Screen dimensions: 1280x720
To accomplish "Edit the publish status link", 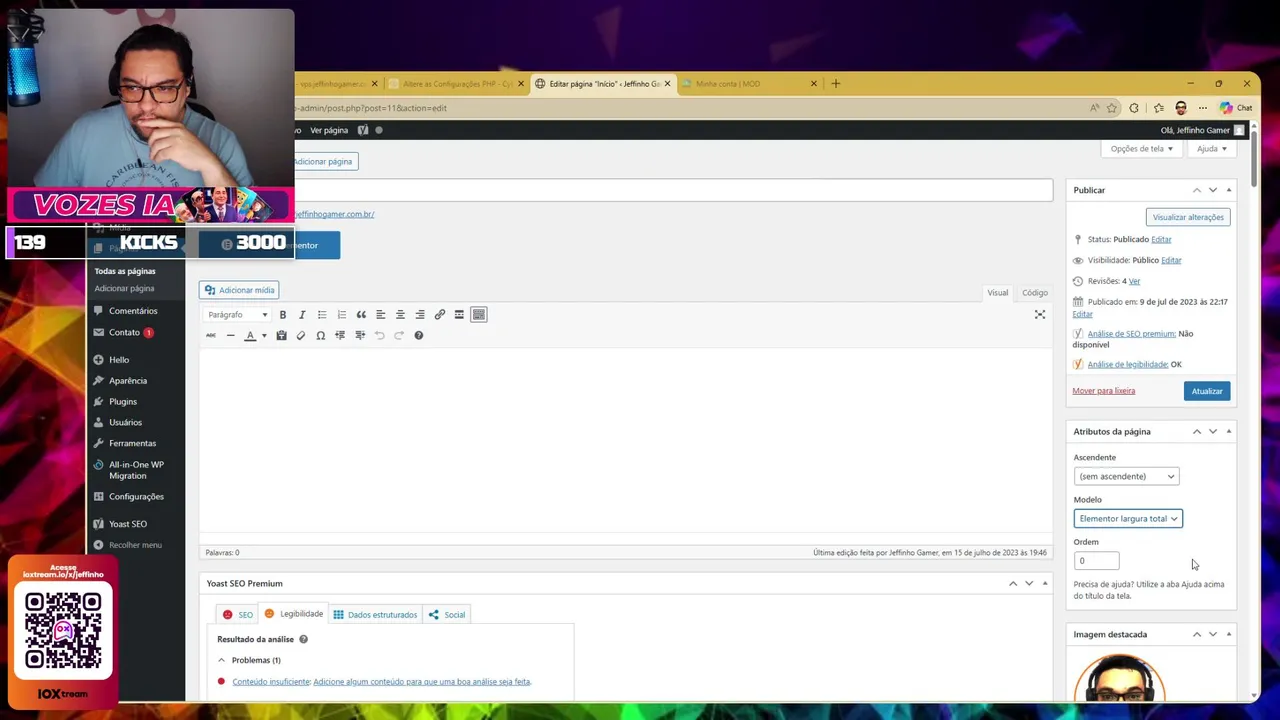I will [1161, 239].
